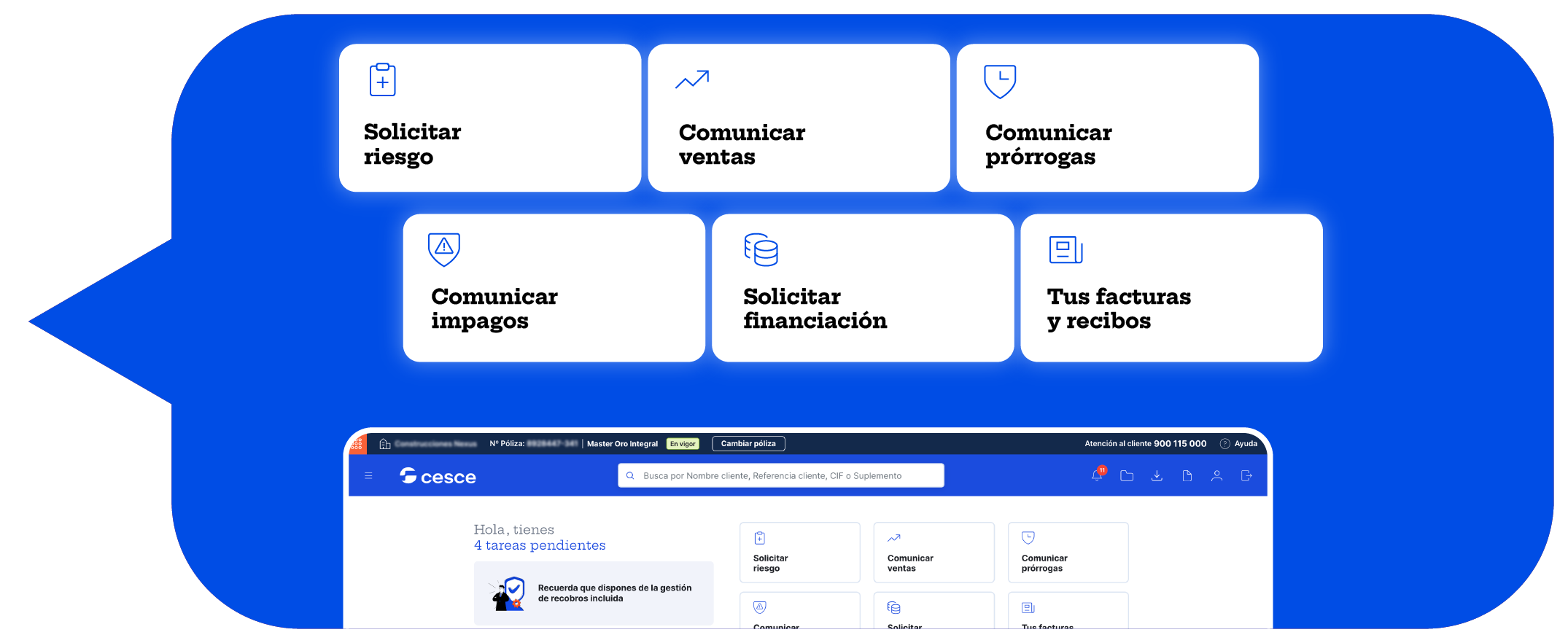Image resolution: width=1568 pixels, height=643 pixels.
Task: Open the document icon in the header
Action: pos(1187,476)
